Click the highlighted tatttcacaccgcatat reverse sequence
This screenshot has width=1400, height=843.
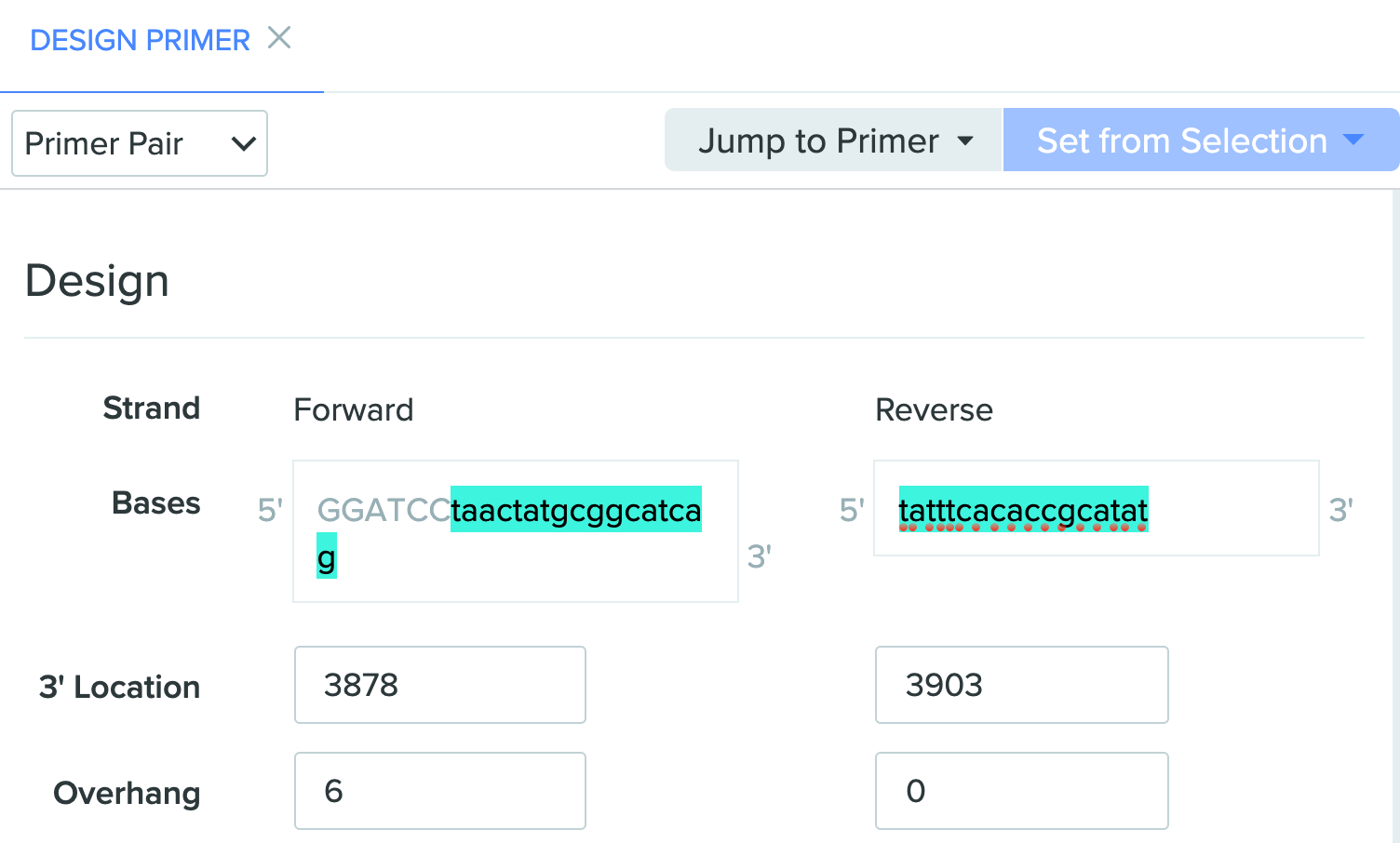pyautogui.click(x=1023, y=510)
